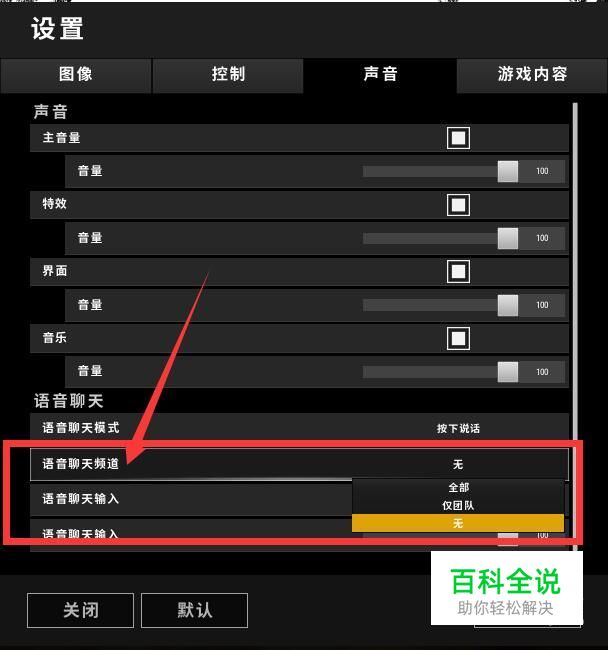Screen dimensions: 608x650
Task: Select the 声音 tab
Action: click(x=380, y=75)
